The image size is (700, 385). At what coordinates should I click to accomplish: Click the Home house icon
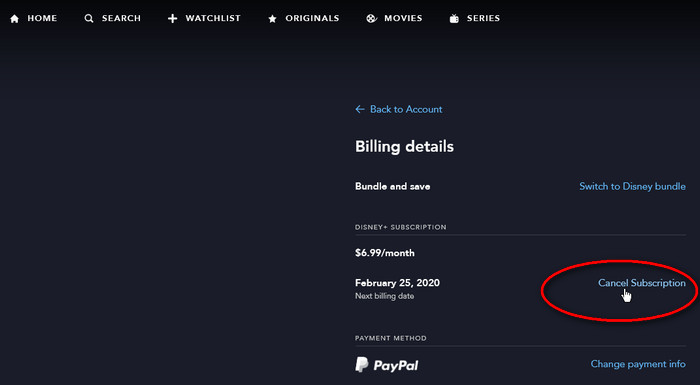15,19
